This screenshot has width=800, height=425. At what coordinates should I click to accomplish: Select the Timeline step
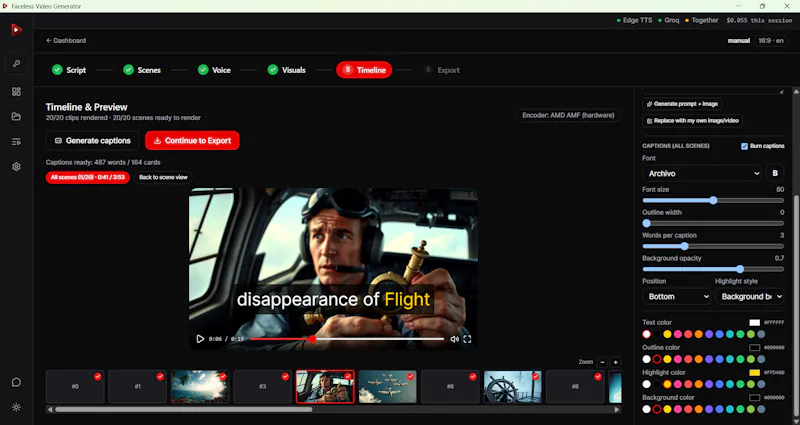click(364, 70)
